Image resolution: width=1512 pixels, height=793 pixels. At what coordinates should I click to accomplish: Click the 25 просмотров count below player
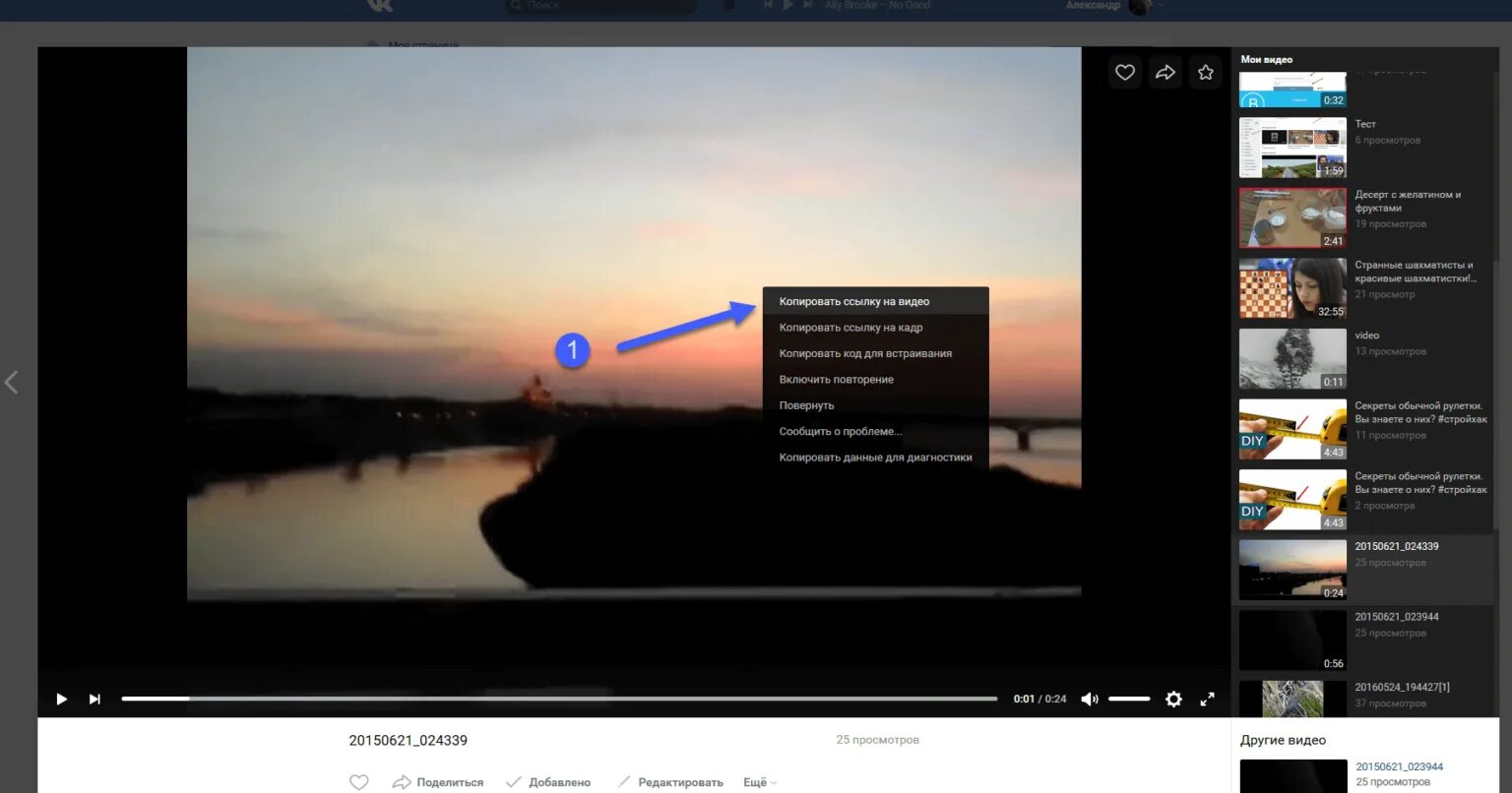(877, 740)
